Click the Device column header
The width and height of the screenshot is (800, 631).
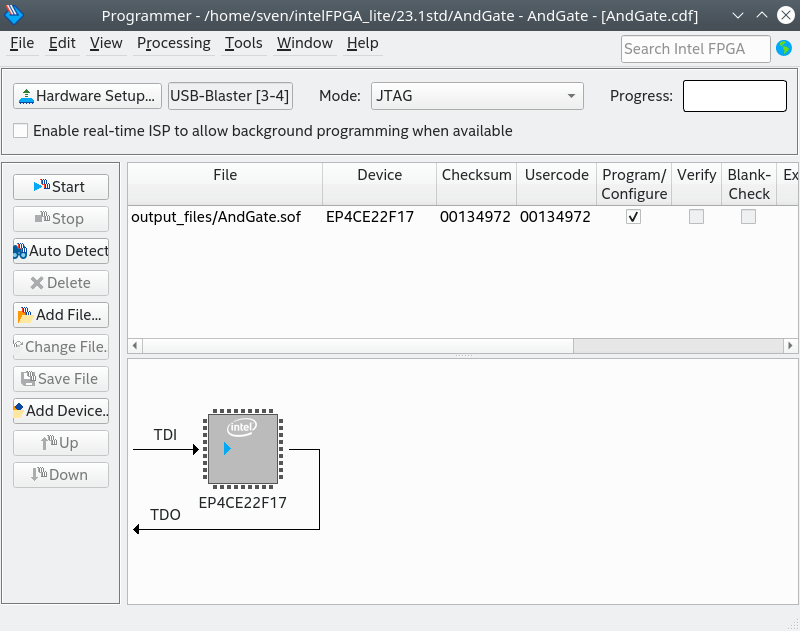point(380,184)
